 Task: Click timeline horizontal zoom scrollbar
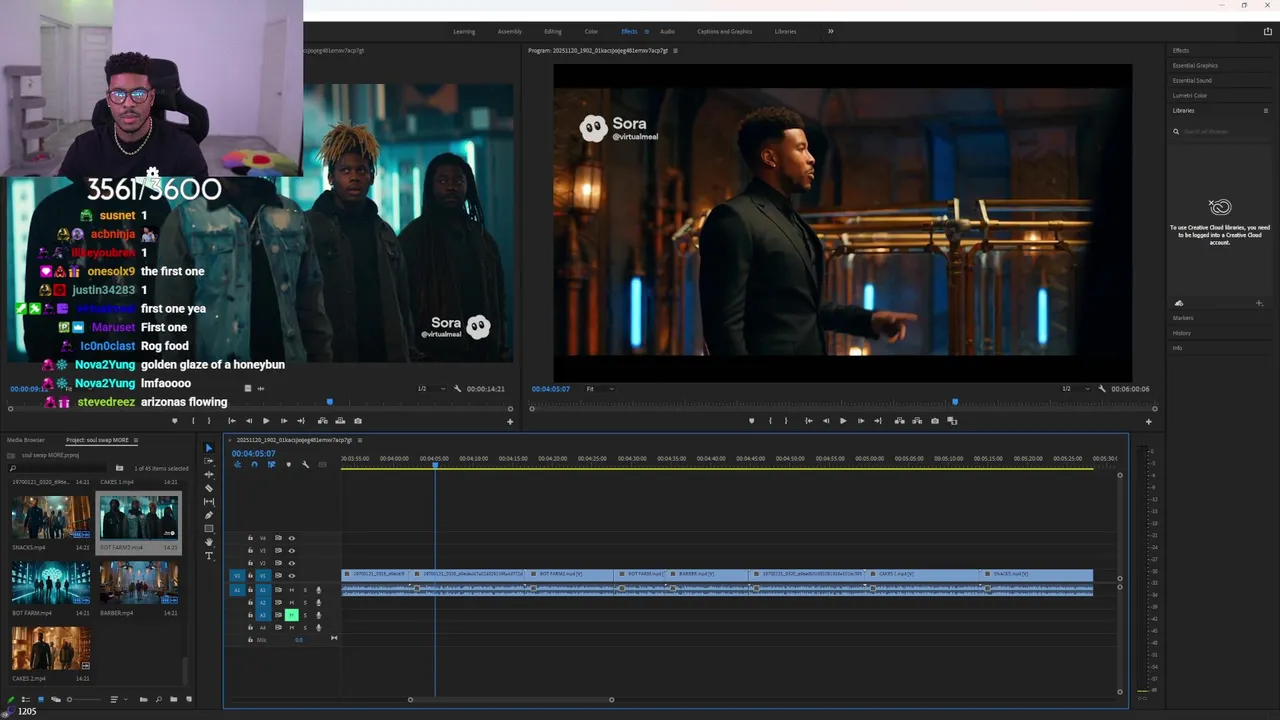click(510, 699)
